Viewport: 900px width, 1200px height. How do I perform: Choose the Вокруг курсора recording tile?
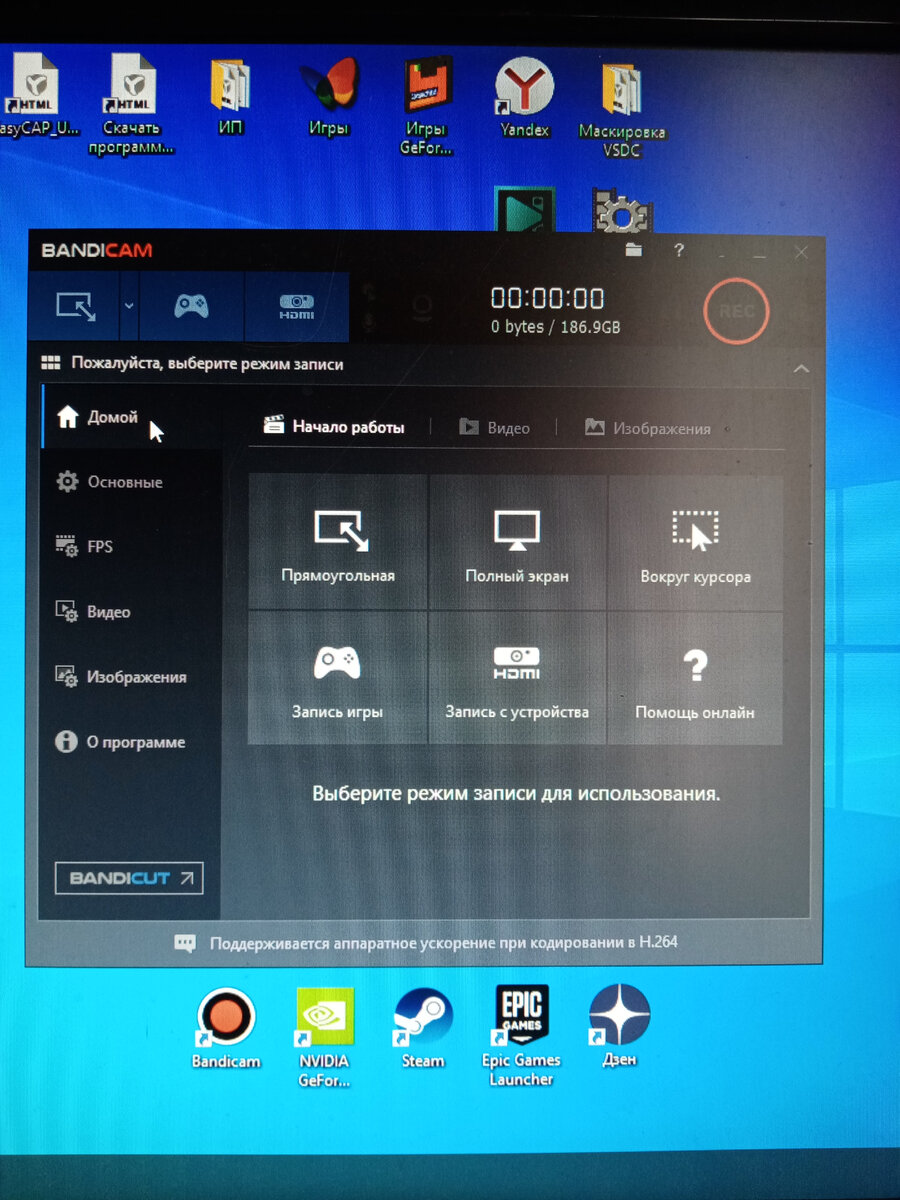tap(695, 542)
